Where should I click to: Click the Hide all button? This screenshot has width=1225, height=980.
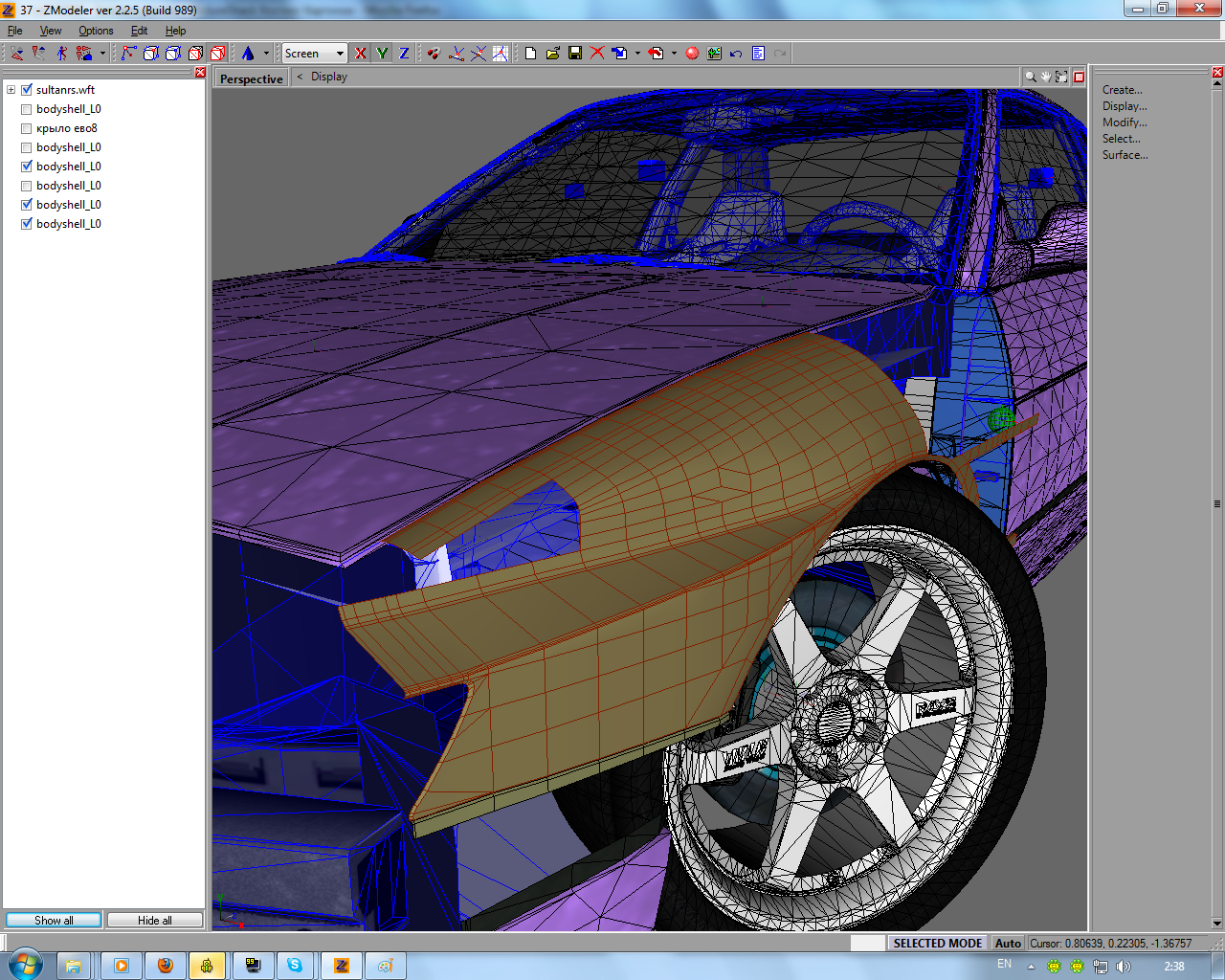155,920
